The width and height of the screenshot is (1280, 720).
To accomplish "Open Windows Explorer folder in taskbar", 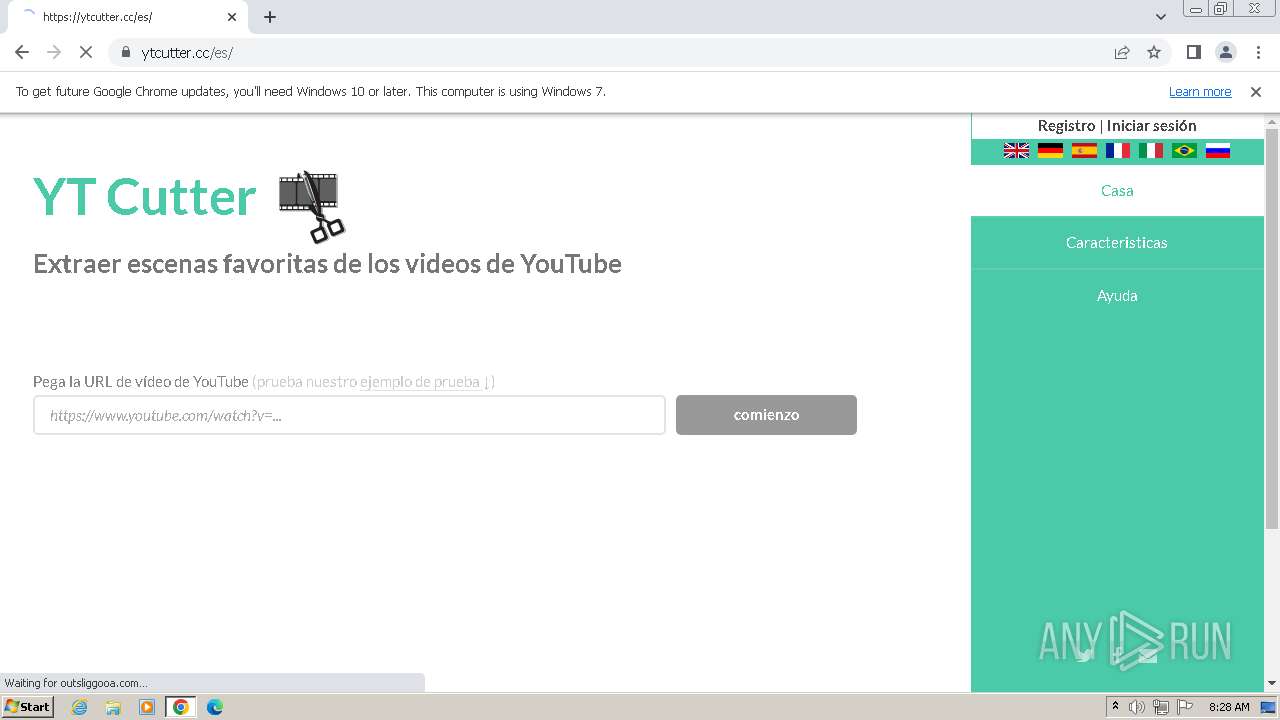I will click(x=113, y=707).
